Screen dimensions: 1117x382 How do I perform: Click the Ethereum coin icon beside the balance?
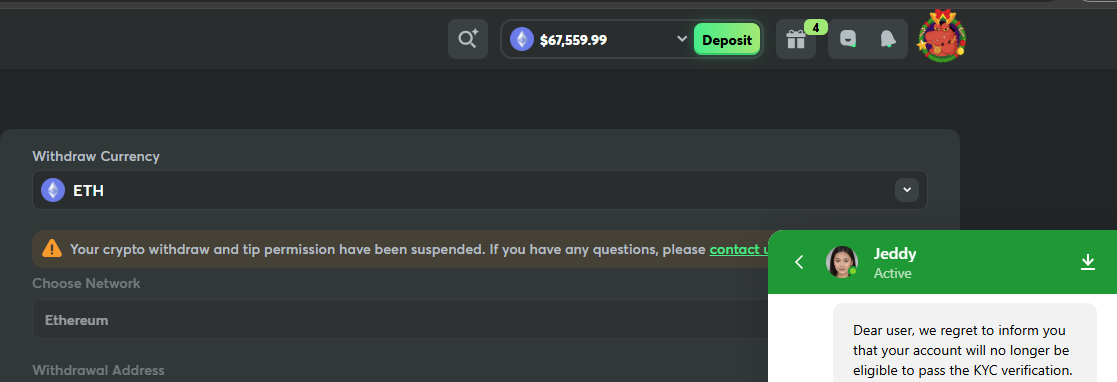[x=521, y=39]
